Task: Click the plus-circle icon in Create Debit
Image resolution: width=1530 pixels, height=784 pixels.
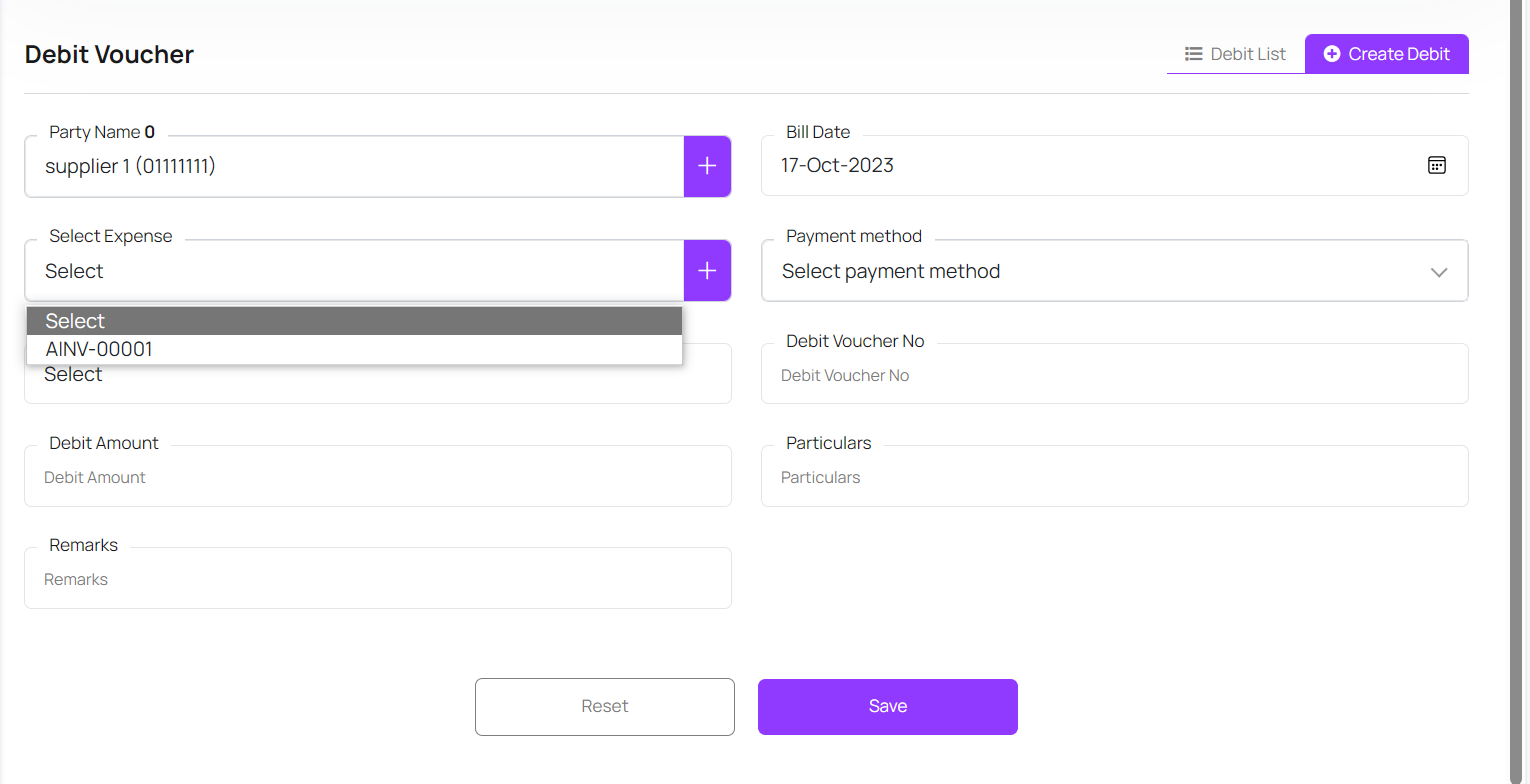Action: pos(1332,54)
